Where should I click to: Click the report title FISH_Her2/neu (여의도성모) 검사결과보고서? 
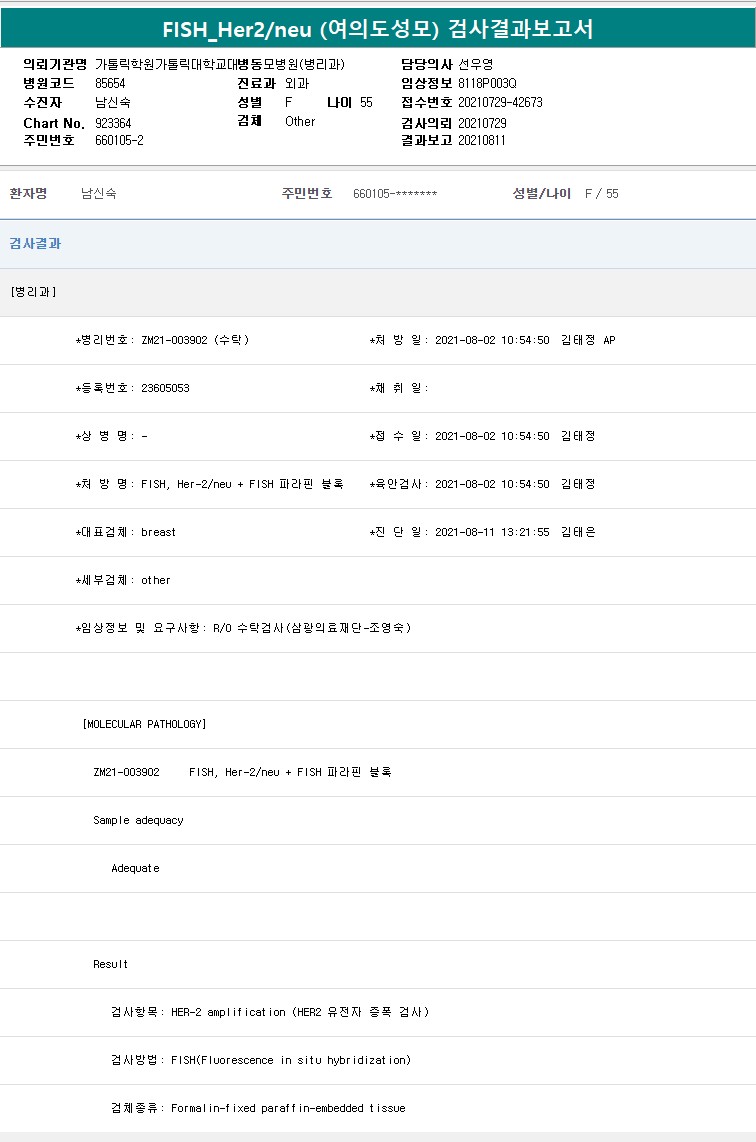pos(377,29)
